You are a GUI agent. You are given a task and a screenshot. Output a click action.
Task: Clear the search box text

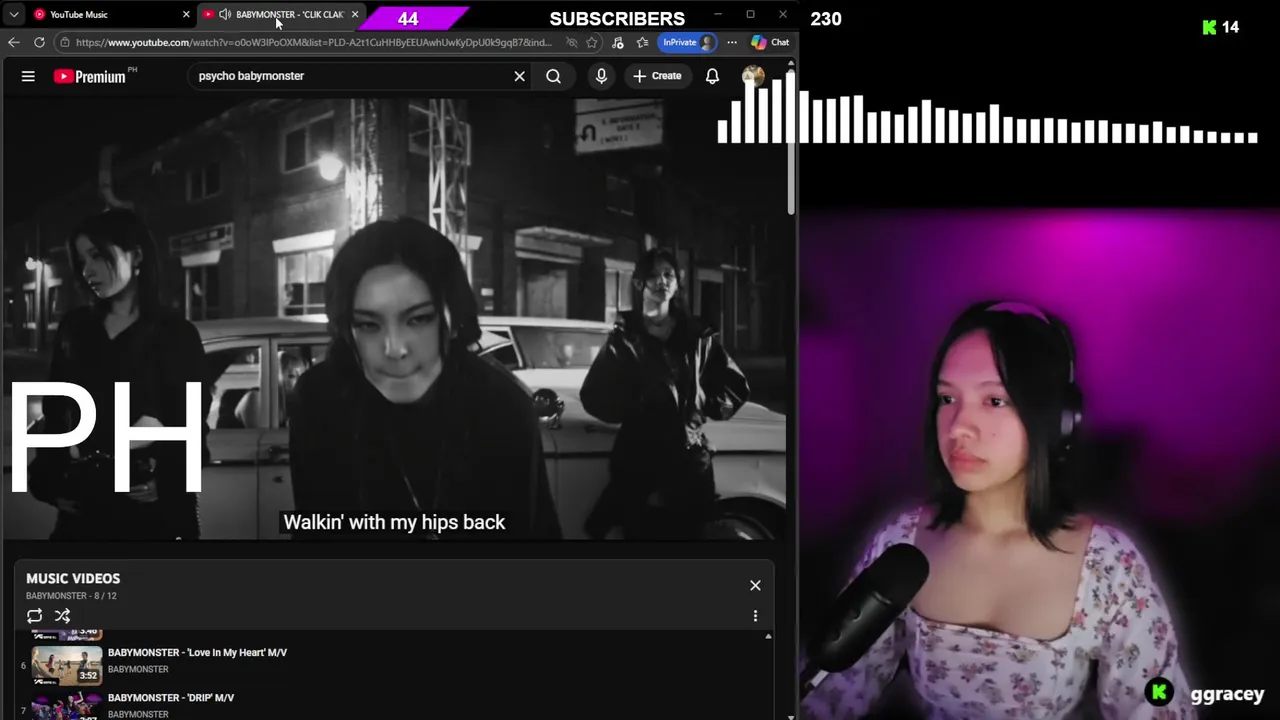coord(519,76)
